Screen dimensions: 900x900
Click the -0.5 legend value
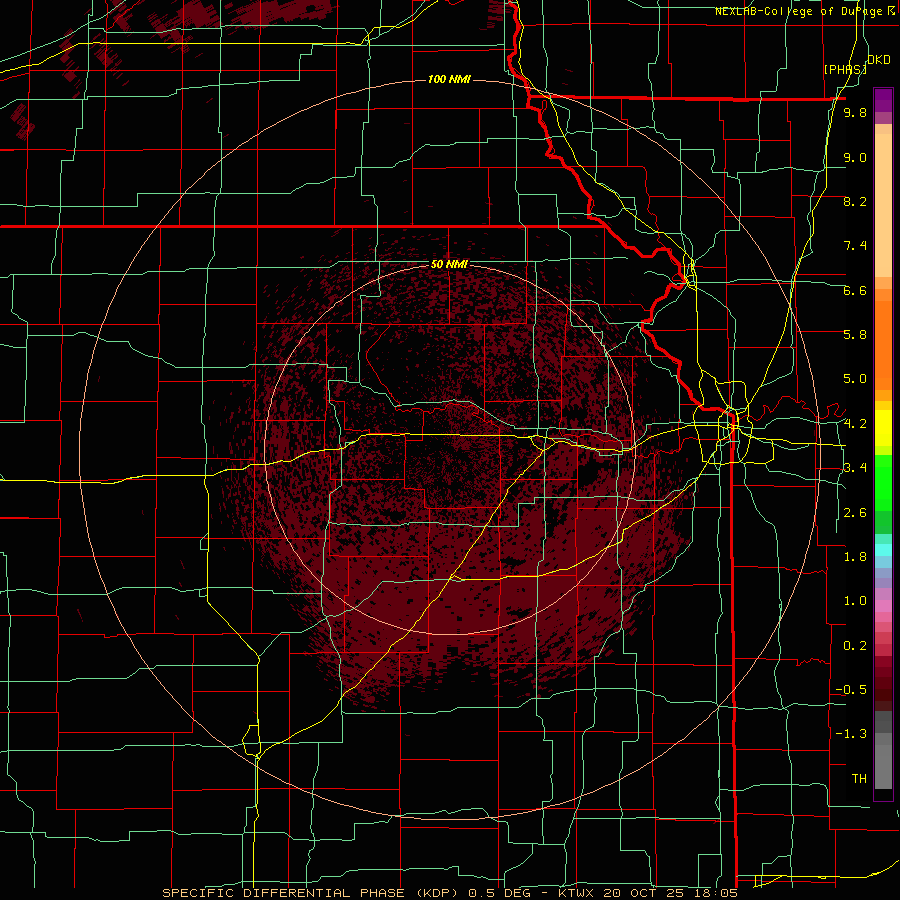[851, 690]
